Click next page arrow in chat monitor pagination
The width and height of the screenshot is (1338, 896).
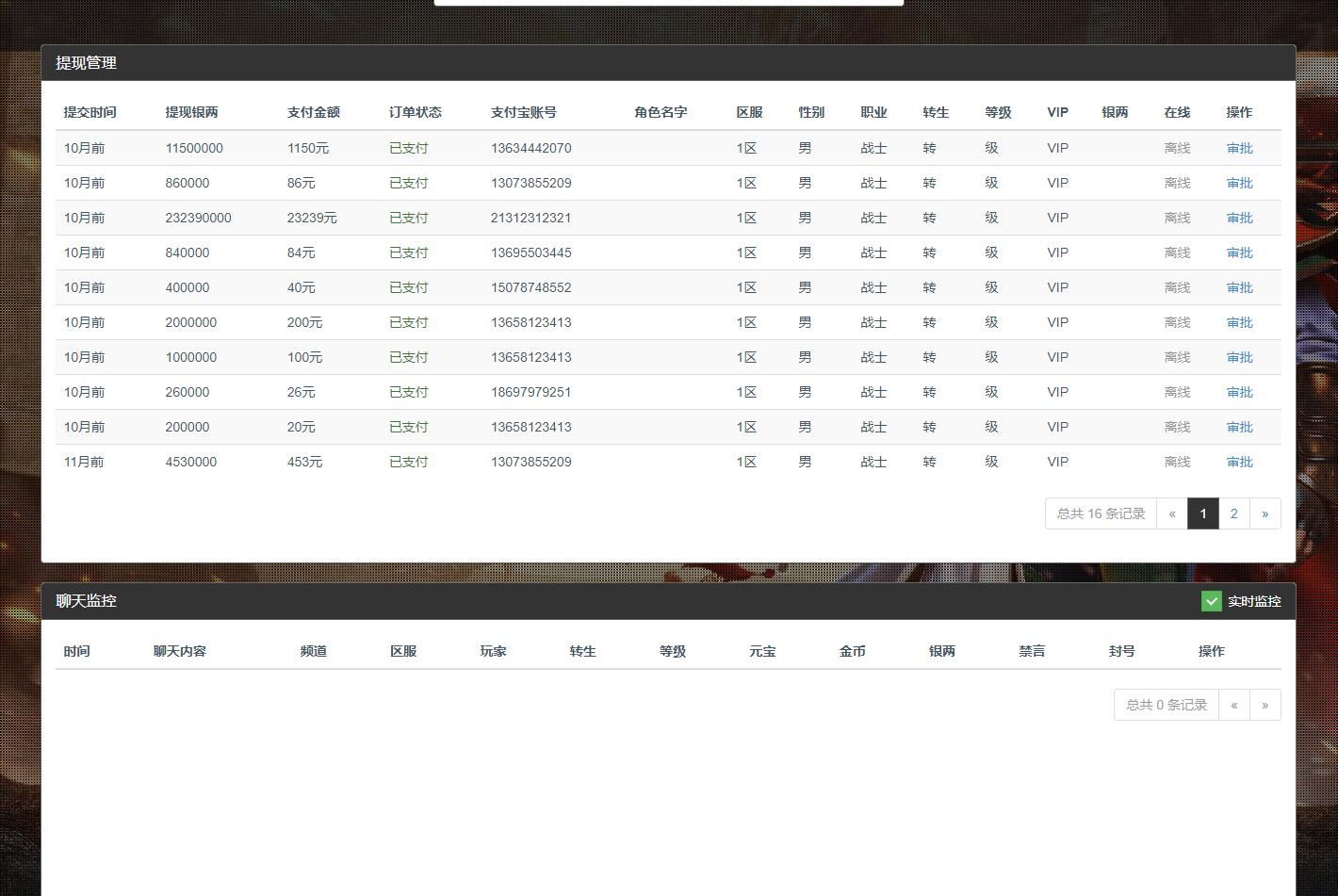click(1265, 705)
